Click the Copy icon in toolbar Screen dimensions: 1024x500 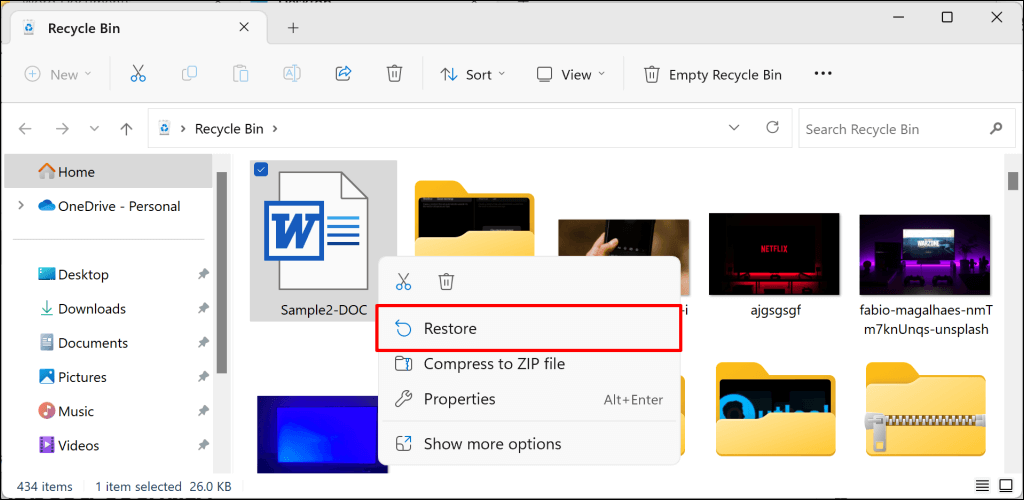[189, 74]
